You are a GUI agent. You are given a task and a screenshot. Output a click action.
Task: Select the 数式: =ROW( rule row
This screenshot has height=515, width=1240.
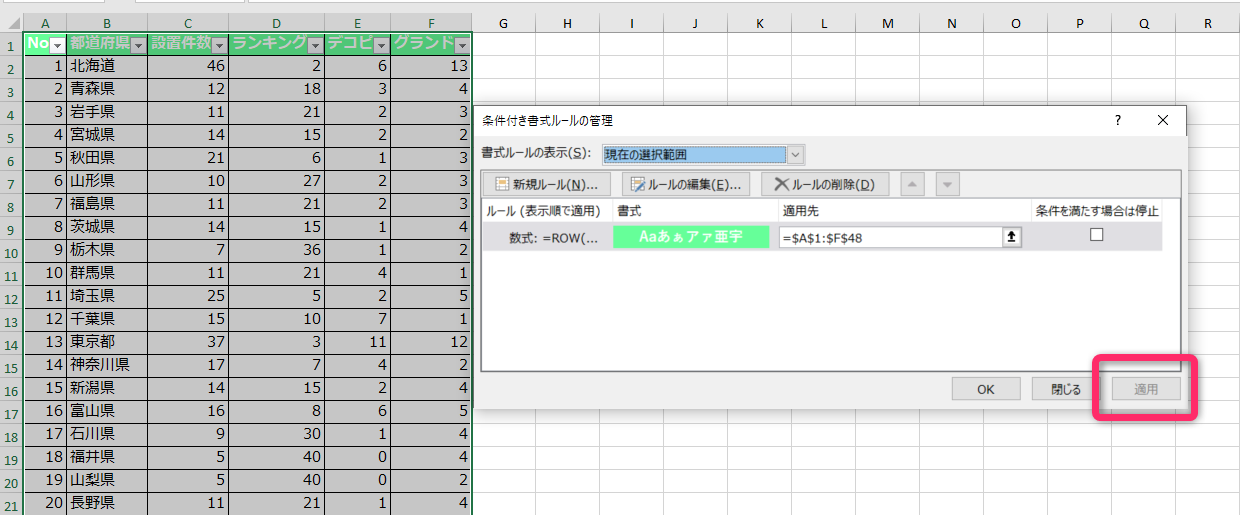coord(547,237)
